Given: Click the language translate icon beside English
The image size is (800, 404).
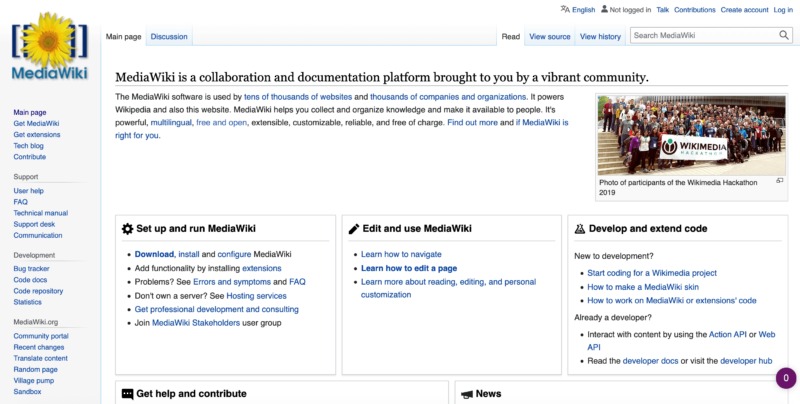Looking at the screenshot, I should click(x=565, y=9).
